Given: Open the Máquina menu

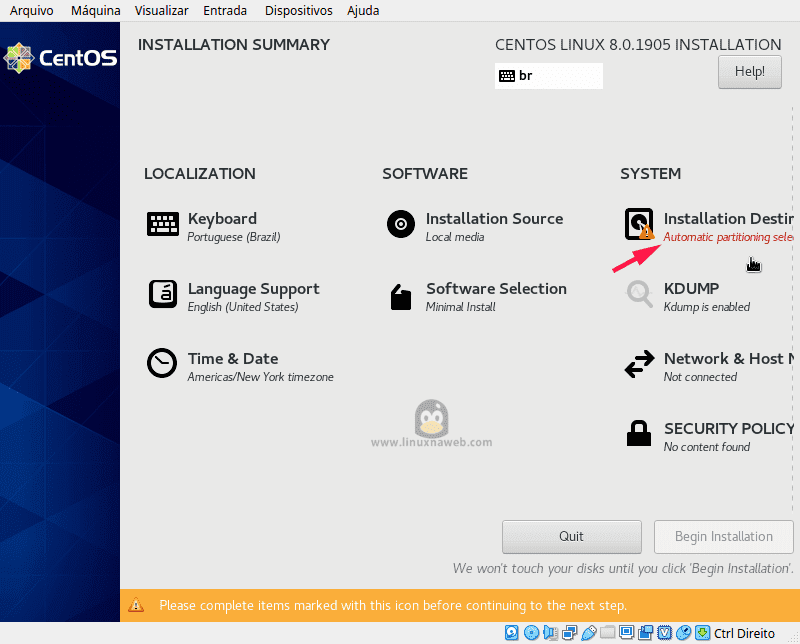Looking at the screenshot, I should (95, 11).
